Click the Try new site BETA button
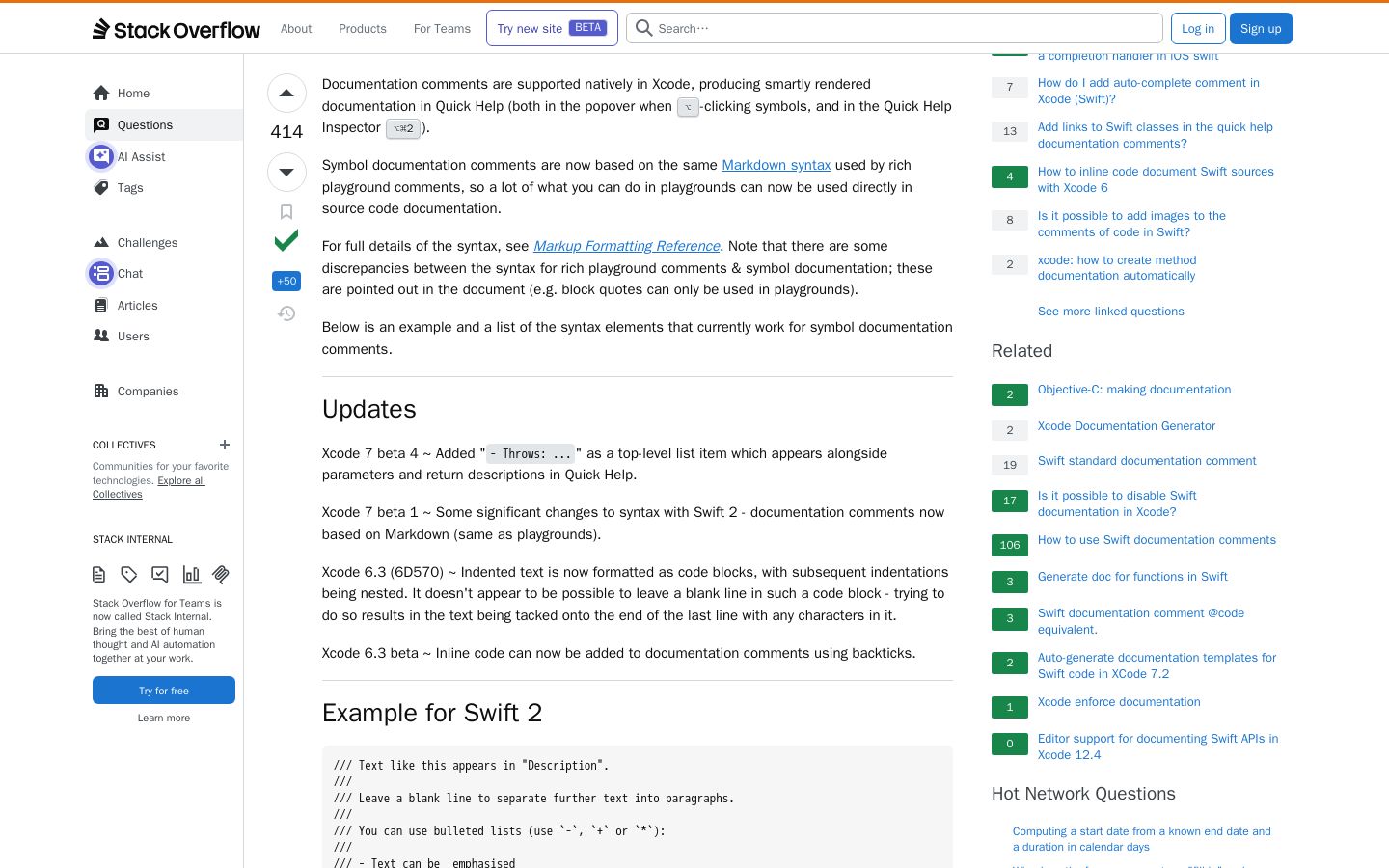Image resolution: width=1389 pixels, height=868 pixels. coord(552,29)
